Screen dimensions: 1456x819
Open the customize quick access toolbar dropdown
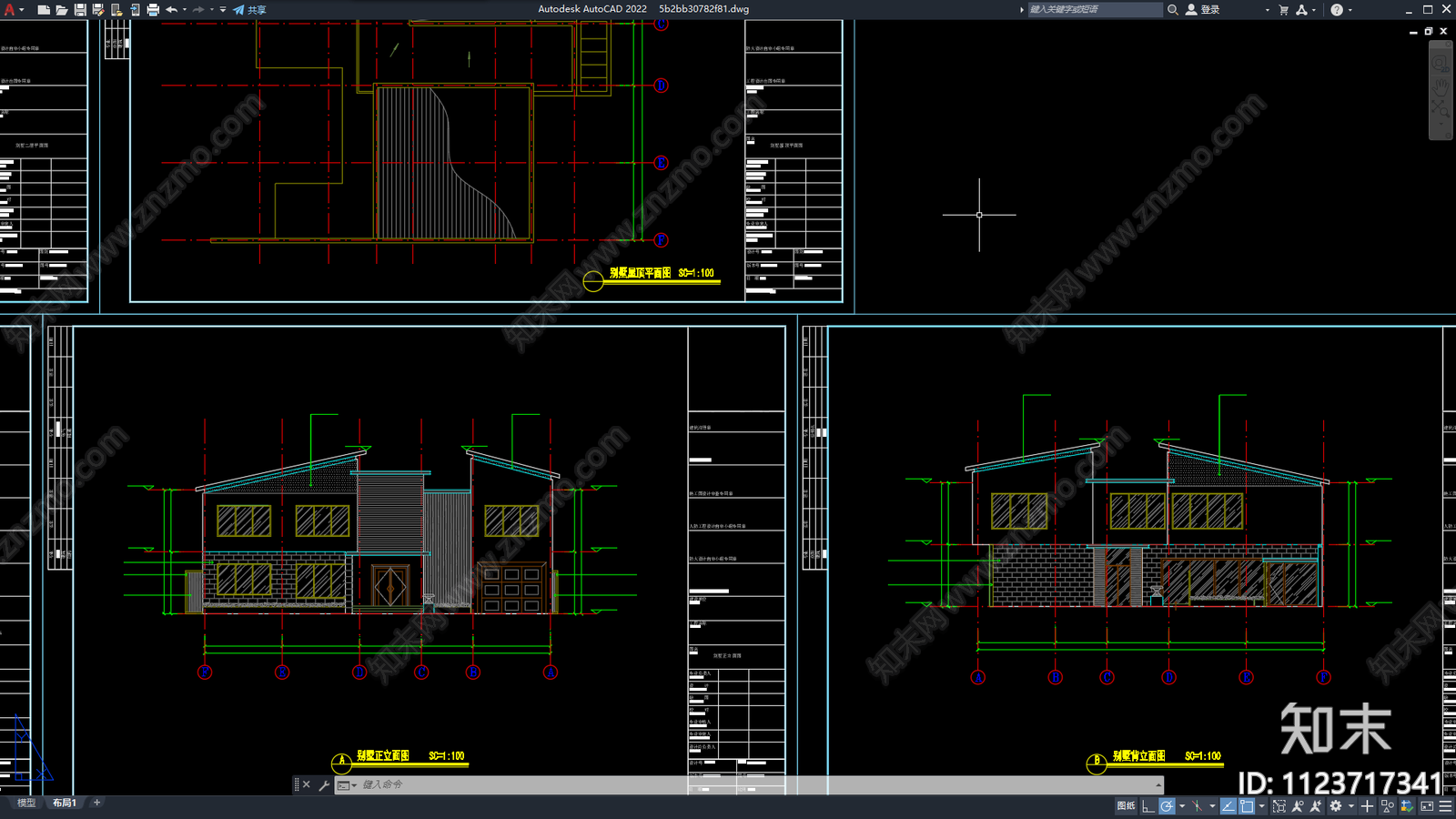223,9
